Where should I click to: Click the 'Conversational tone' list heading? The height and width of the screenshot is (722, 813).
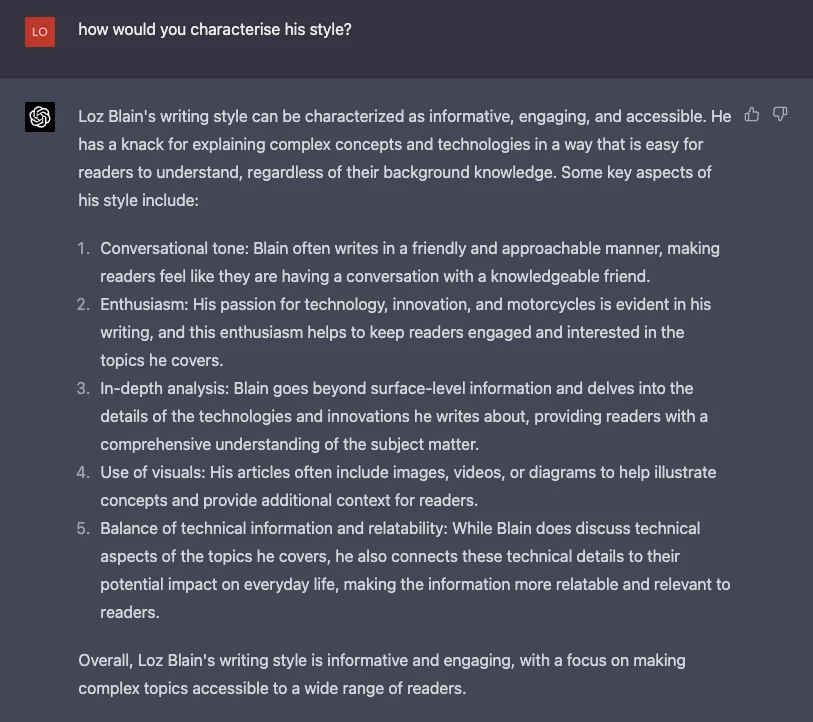coord(174,248)
